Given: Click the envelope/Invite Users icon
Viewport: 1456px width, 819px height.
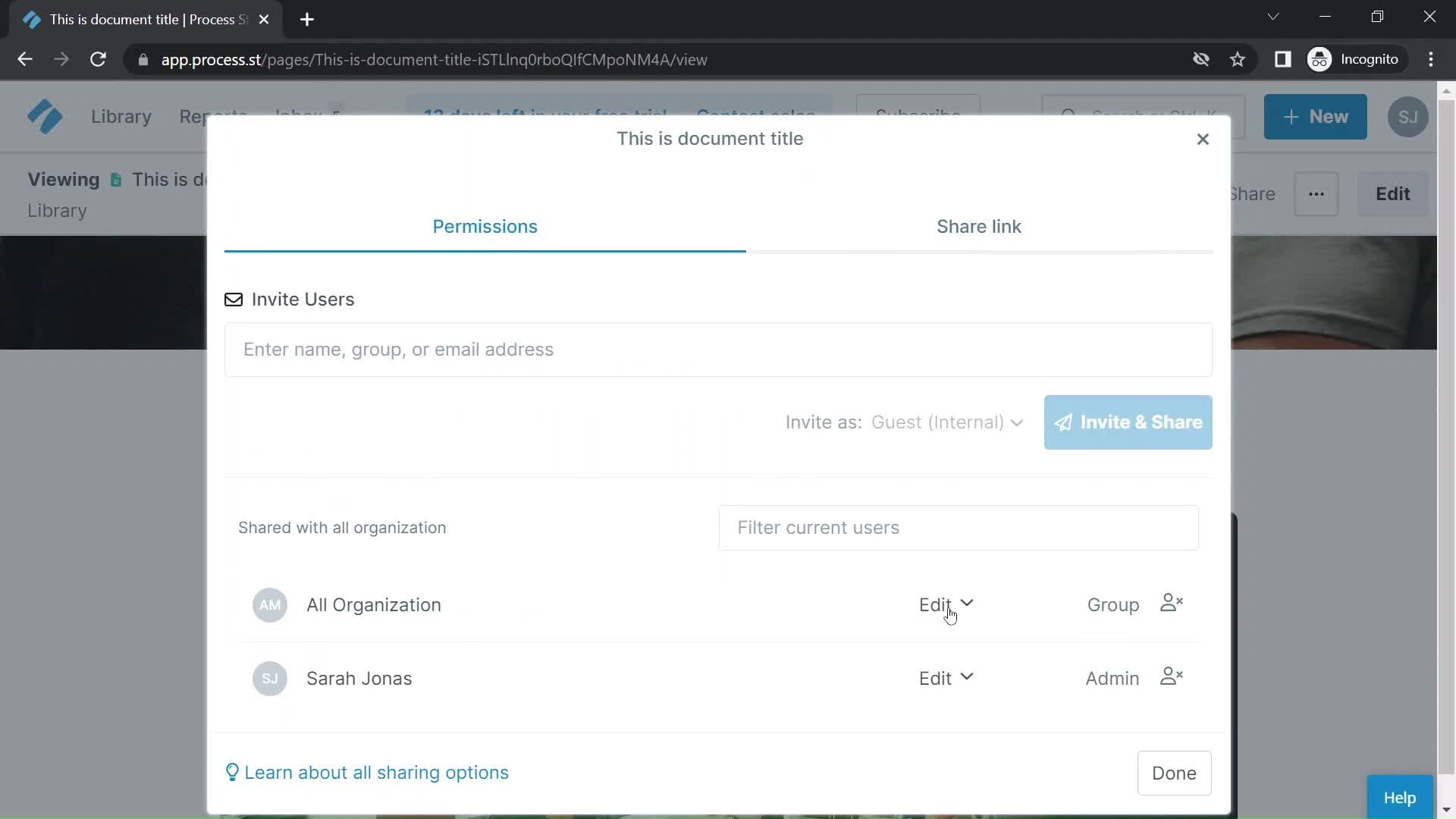Looking at the screenshot, I should point(233,299).
